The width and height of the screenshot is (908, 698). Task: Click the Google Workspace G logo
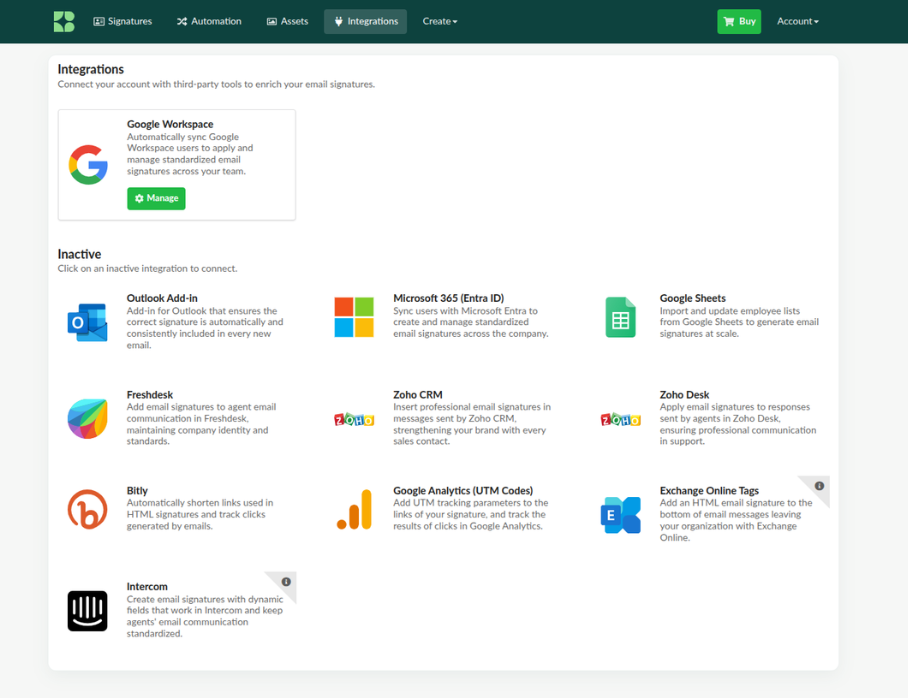[88, 165]
